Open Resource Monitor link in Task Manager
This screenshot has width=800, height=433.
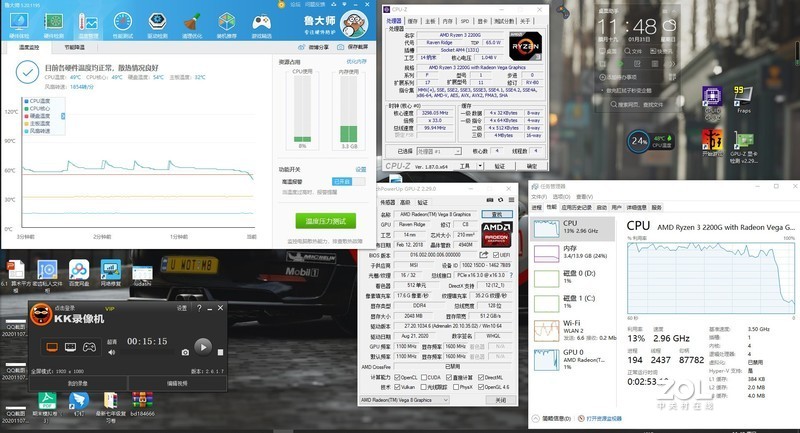coord(604,418)
